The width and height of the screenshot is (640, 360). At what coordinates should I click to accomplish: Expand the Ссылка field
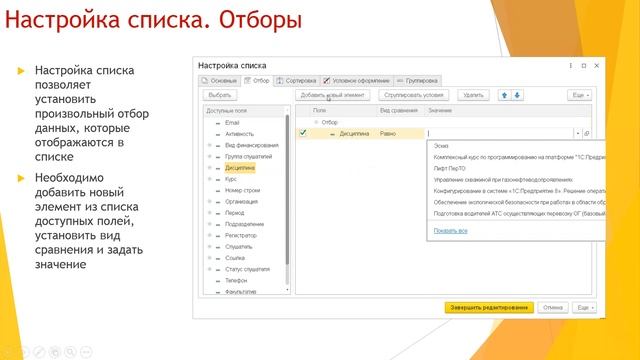point(210,258)
